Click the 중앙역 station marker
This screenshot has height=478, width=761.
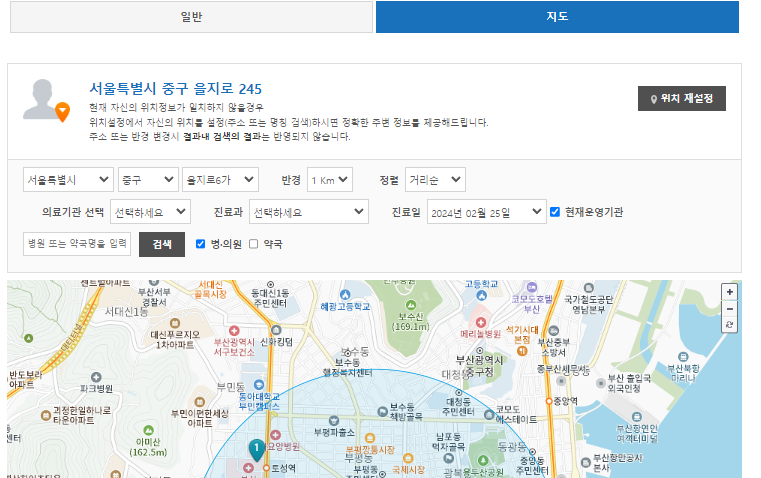pos(549,401)
